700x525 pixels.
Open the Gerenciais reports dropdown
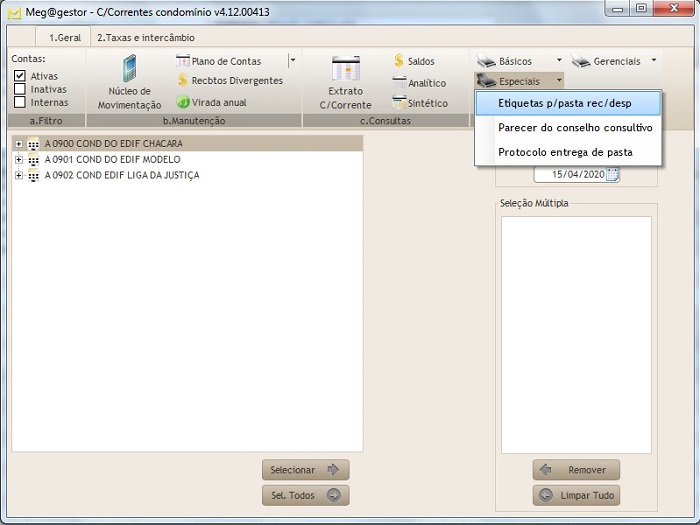tap(653, 61)
